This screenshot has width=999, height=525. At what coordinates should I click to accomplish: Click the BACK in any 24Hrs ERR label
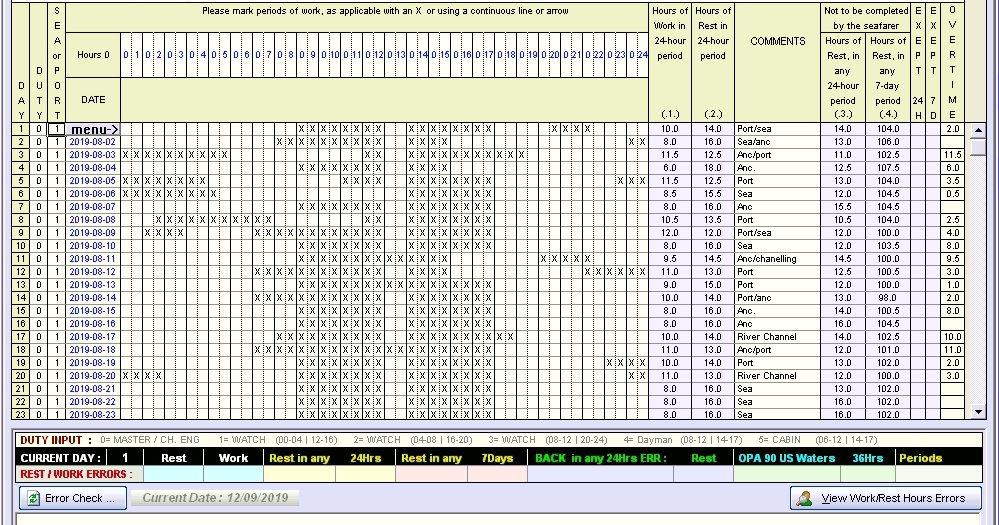(x=600, y=458)
